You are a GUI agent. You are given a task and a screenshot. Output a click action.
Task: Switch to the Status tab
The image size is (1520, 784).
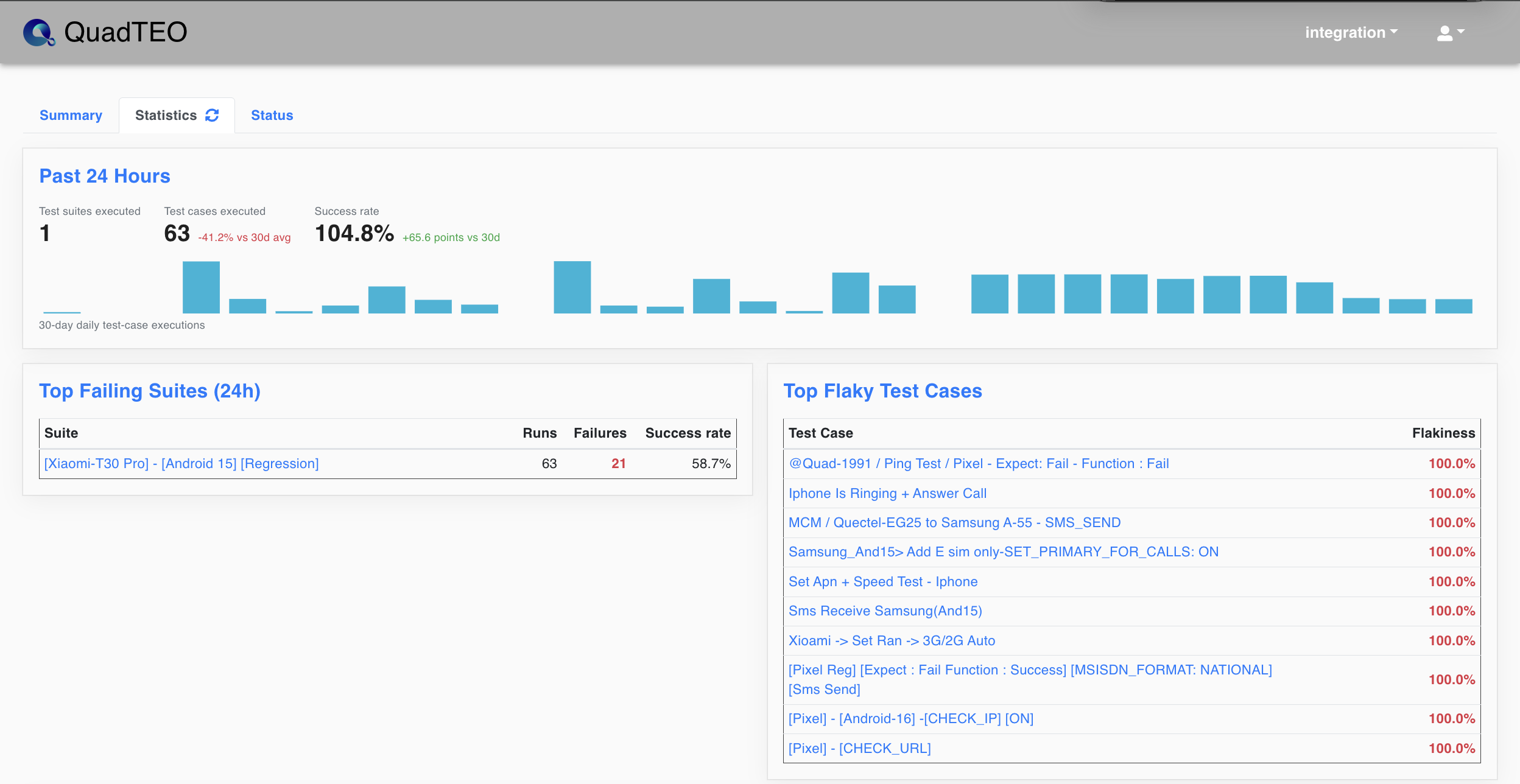[272, 115]
